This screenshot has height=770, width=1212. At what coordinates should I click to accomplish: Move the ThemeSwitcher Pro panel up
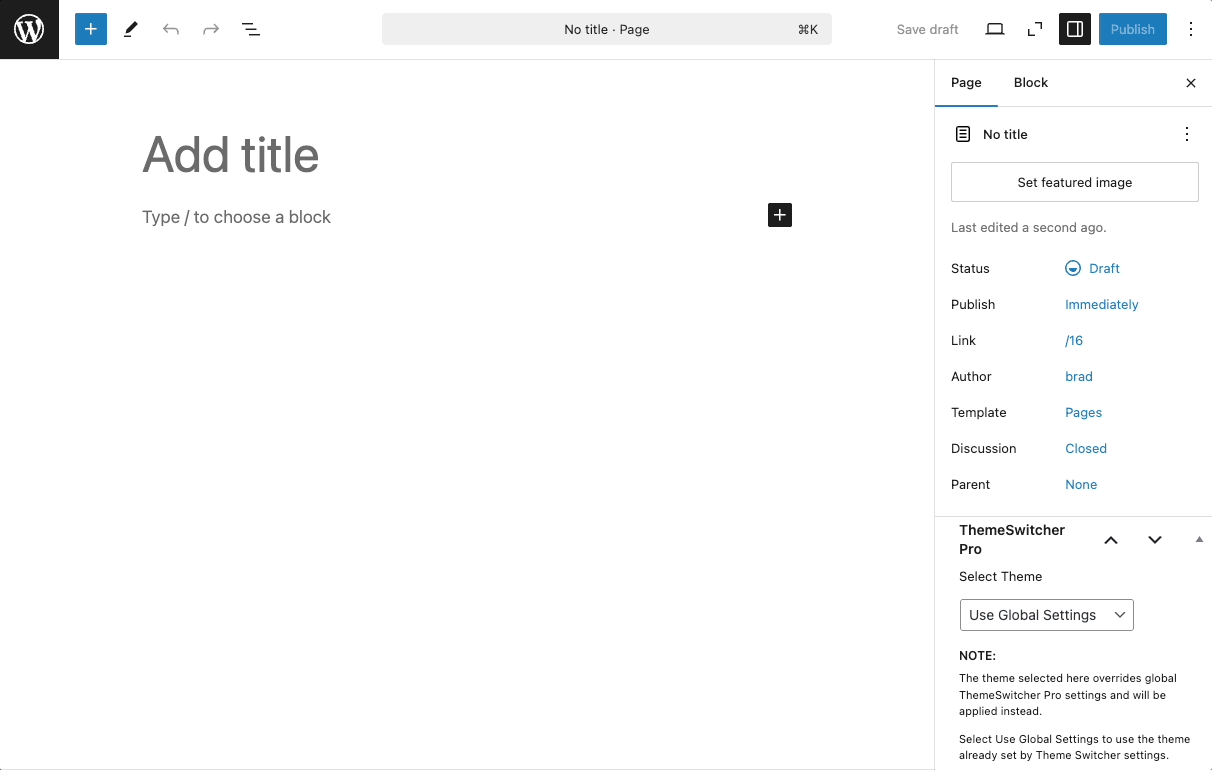click(x=1111, y=540)
